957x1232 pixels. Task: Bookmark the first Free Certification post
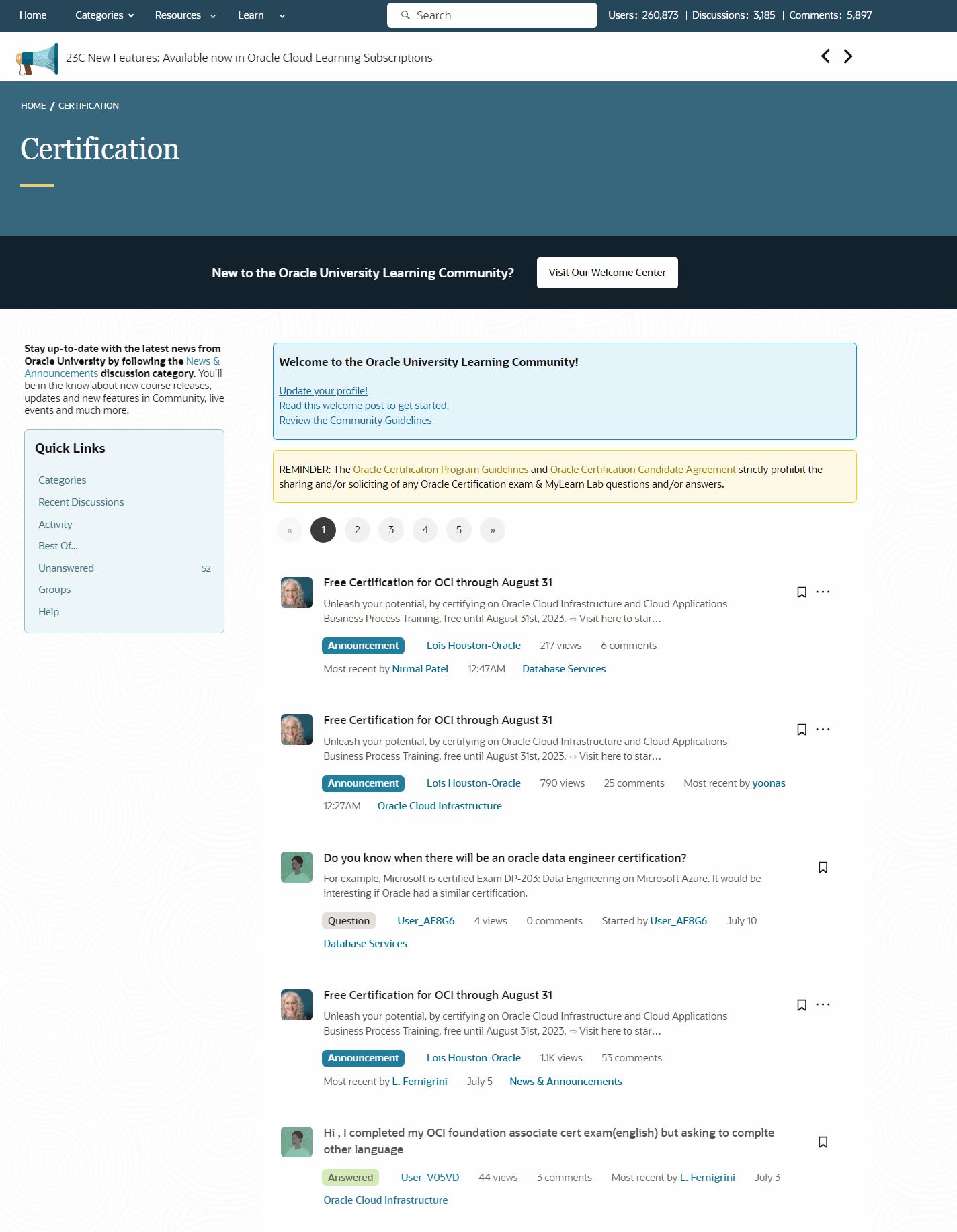coord(801,592)
